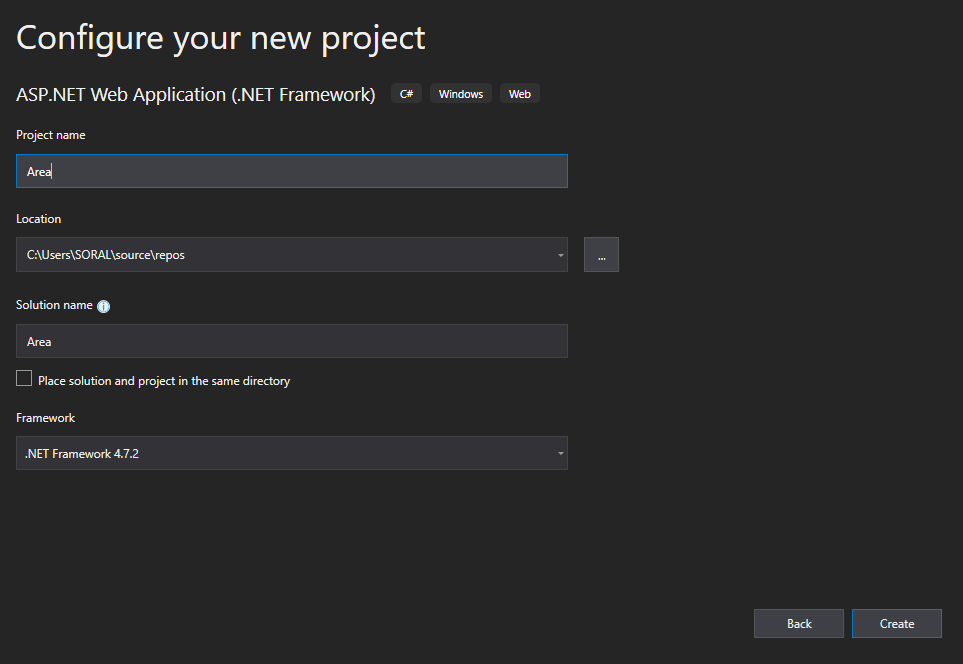Screen dimensions: 963x664
Task: Click the Framework label text
Action: [45, 418]
